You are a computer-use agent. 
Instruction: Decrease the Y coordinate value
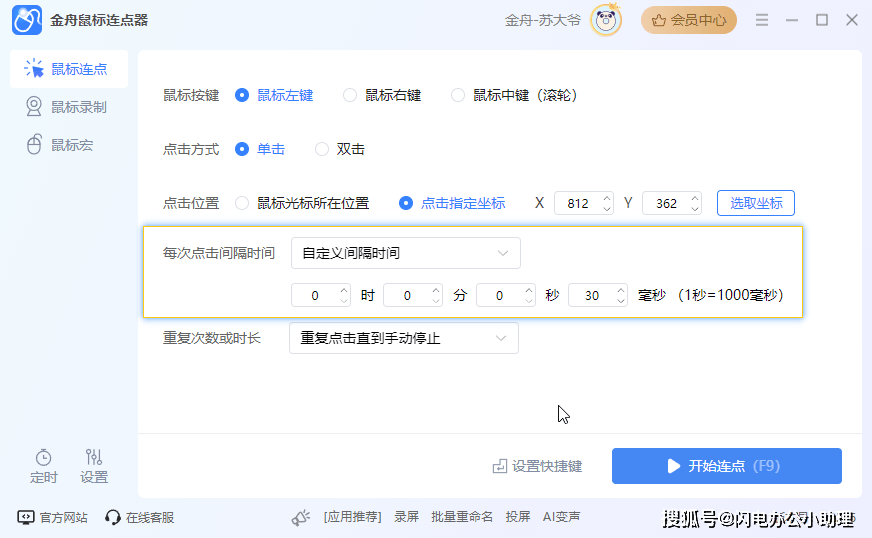(x=695, y=209)
